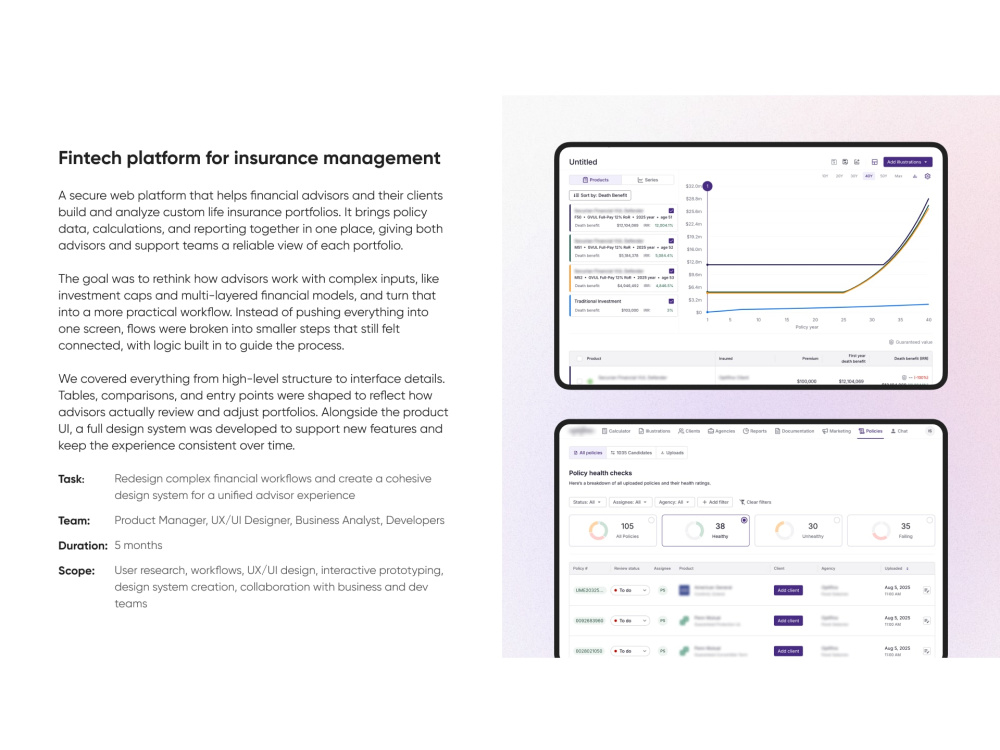Viewport: 1000px width, 750px height.
Task: Open the edit icon for policy 0092683060
Action: pos(927,621)
